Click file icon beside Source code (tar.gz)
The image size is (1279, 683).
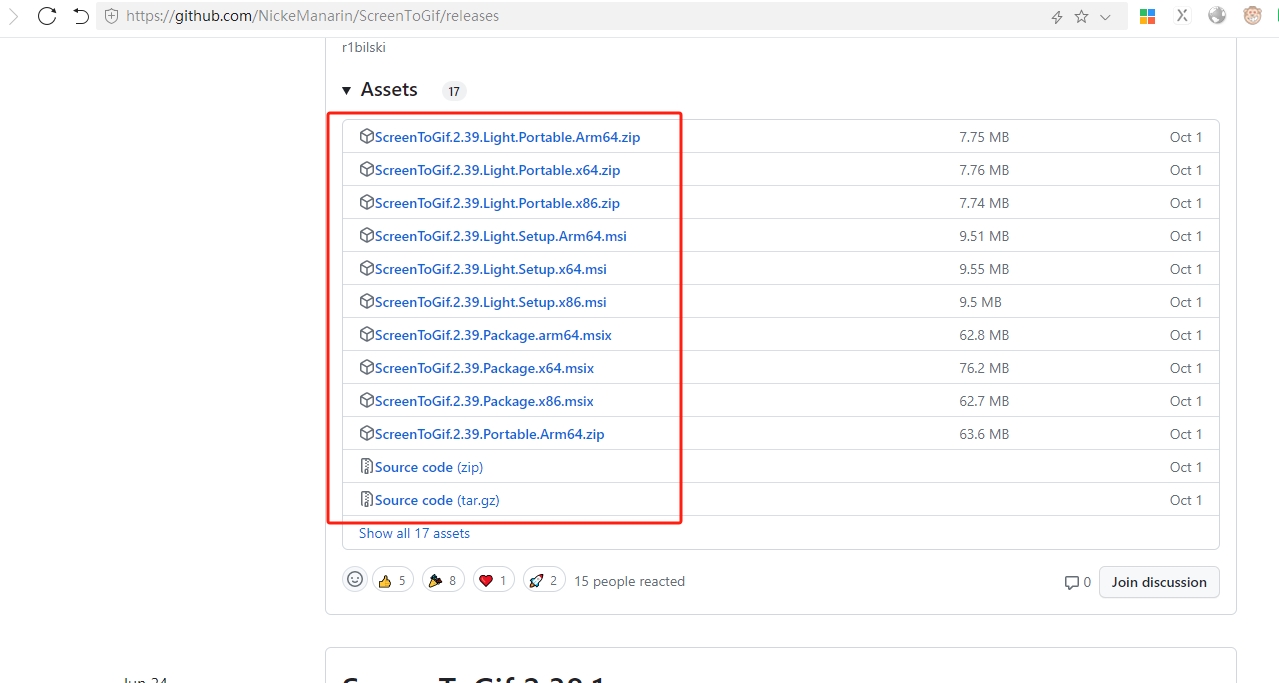[366, 500]
